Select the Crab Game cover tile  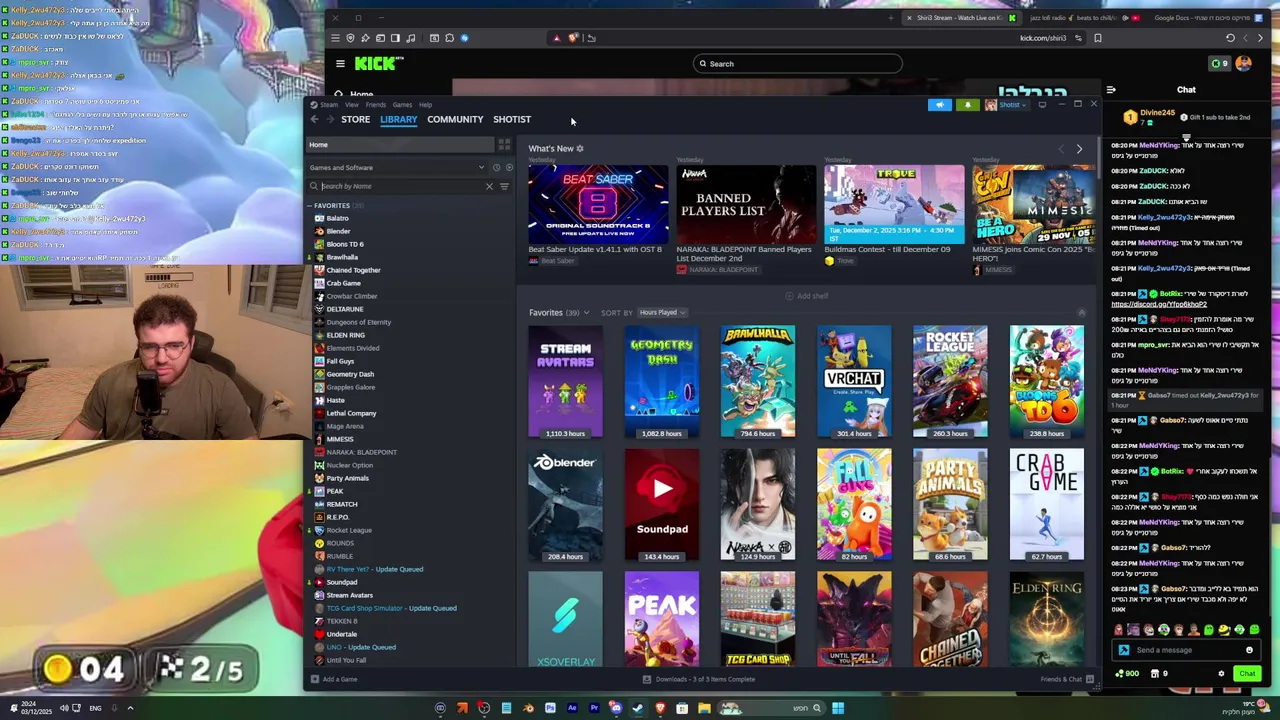coord(1046,505)
